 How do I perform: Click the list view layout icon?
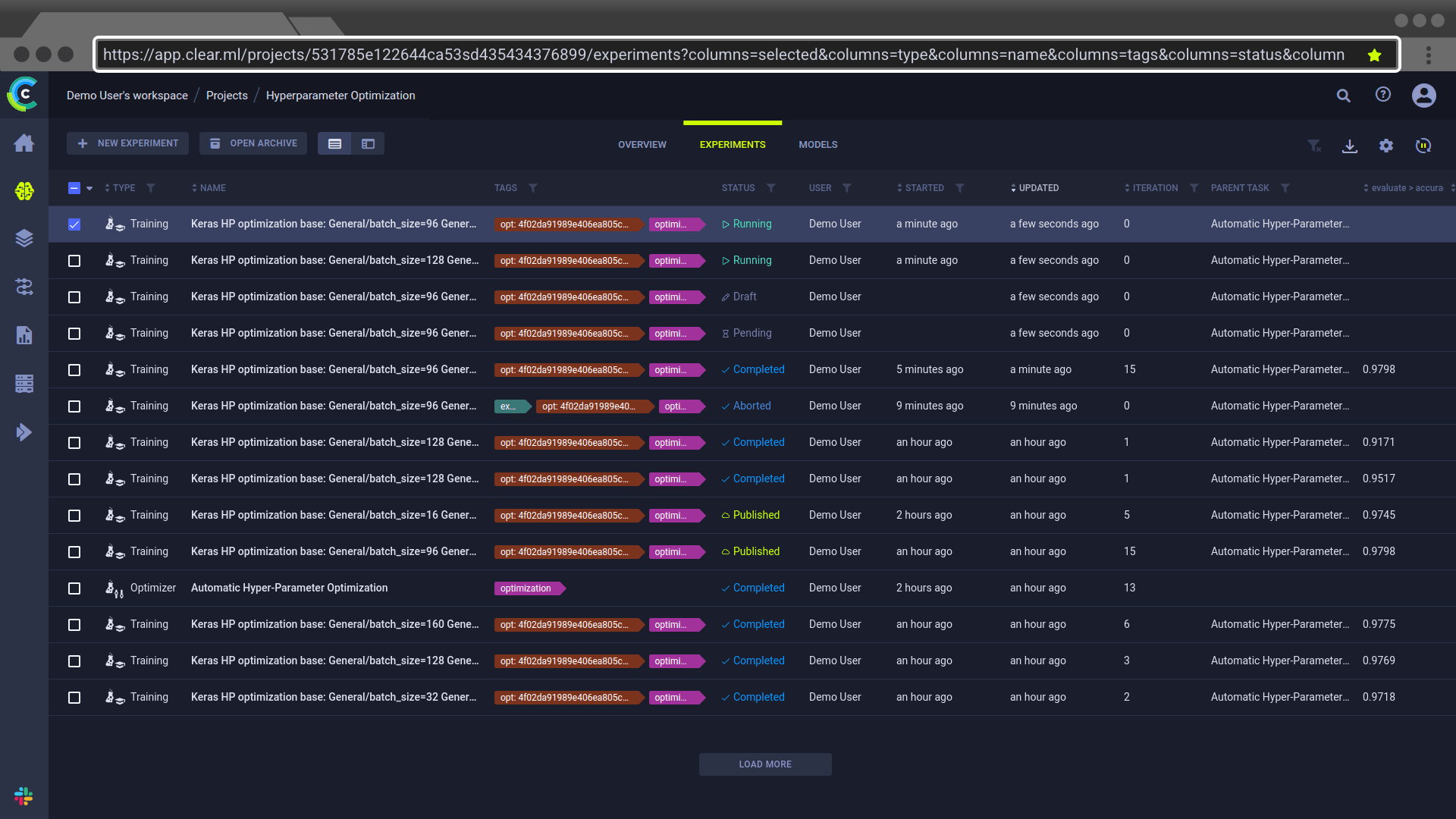click(335, 143)
